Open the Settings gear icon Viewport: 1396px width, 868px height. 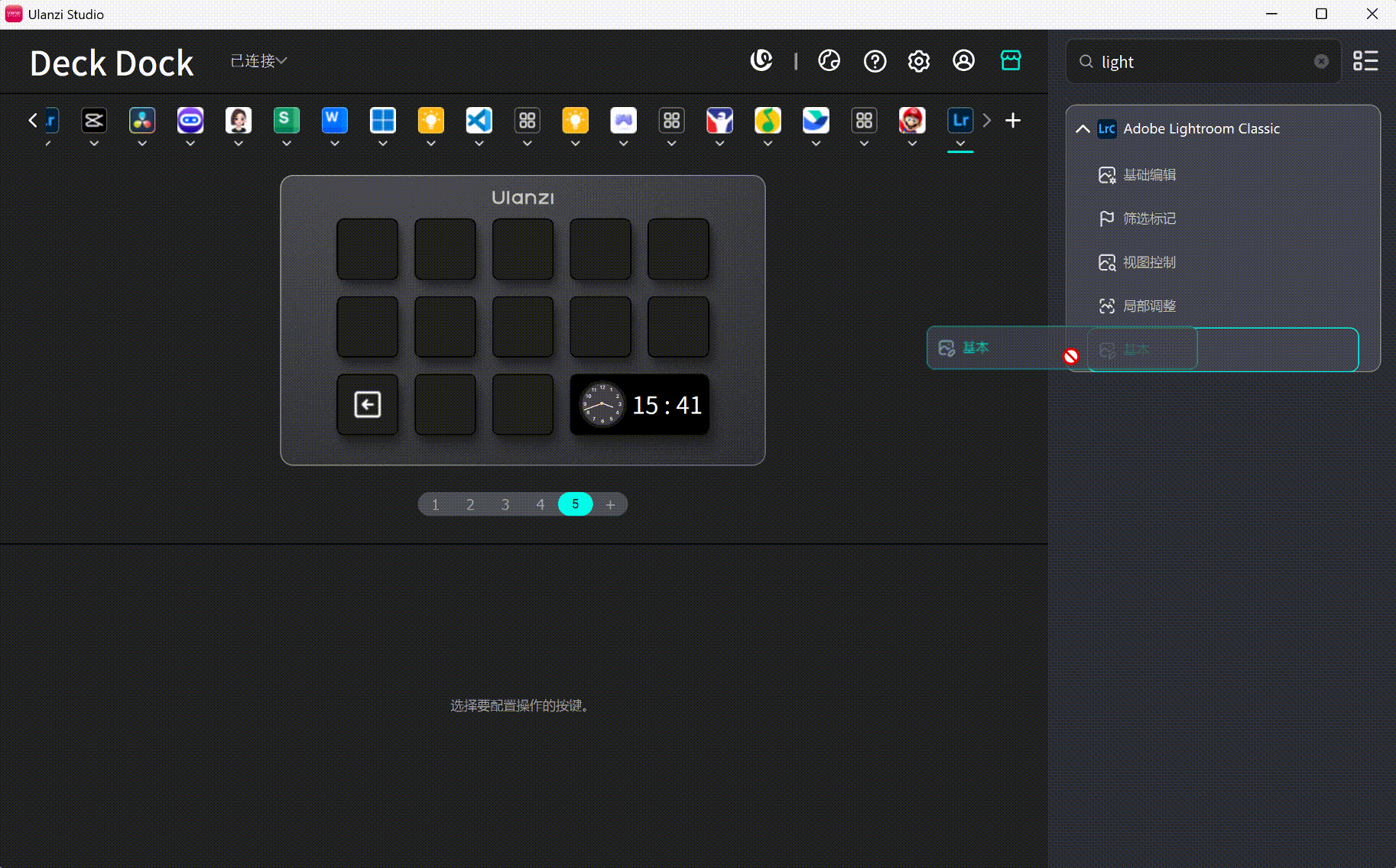point(918,61)
